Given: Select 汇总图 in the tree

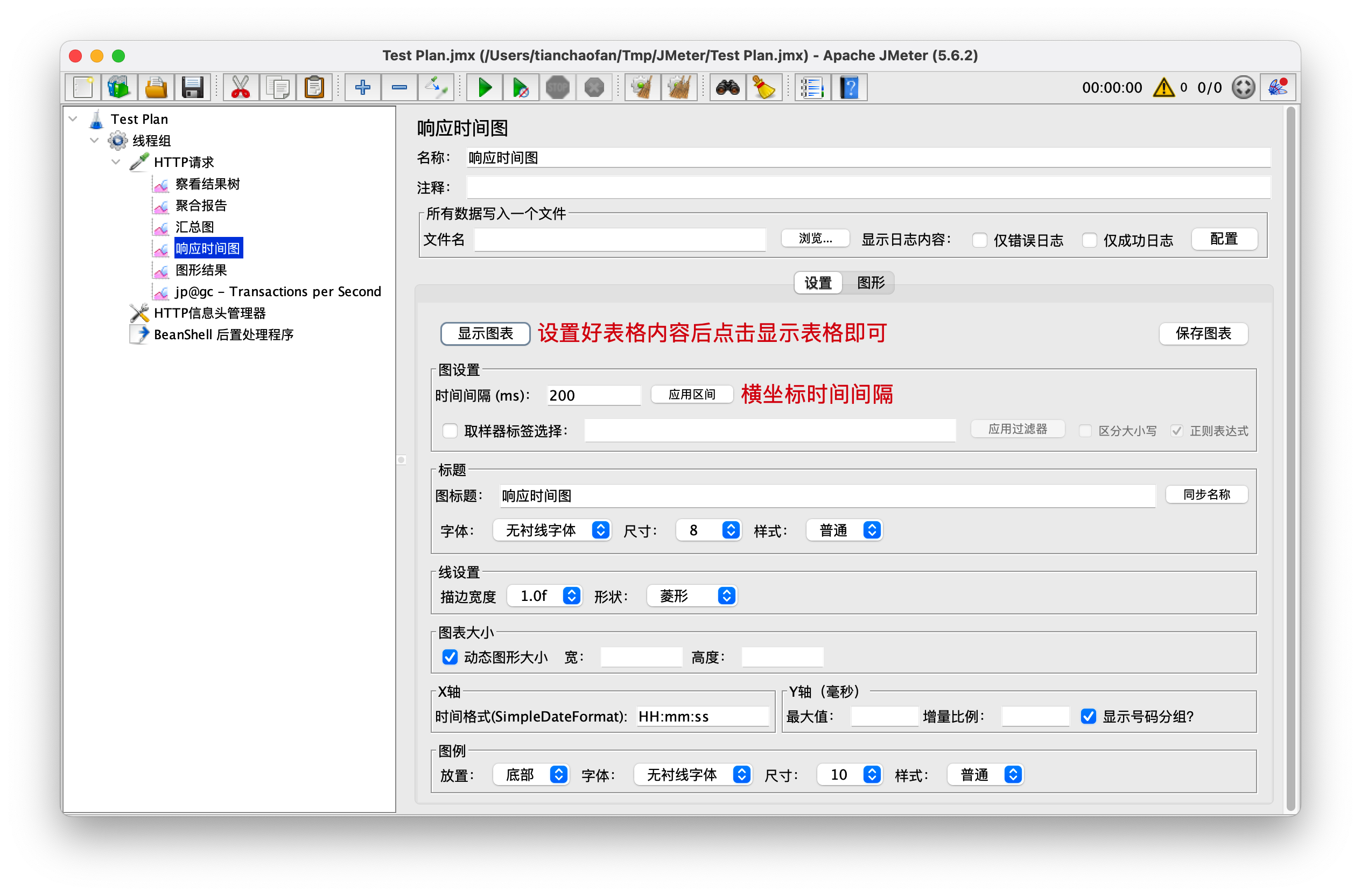Looking at the screenshot, I should [194, 227].
